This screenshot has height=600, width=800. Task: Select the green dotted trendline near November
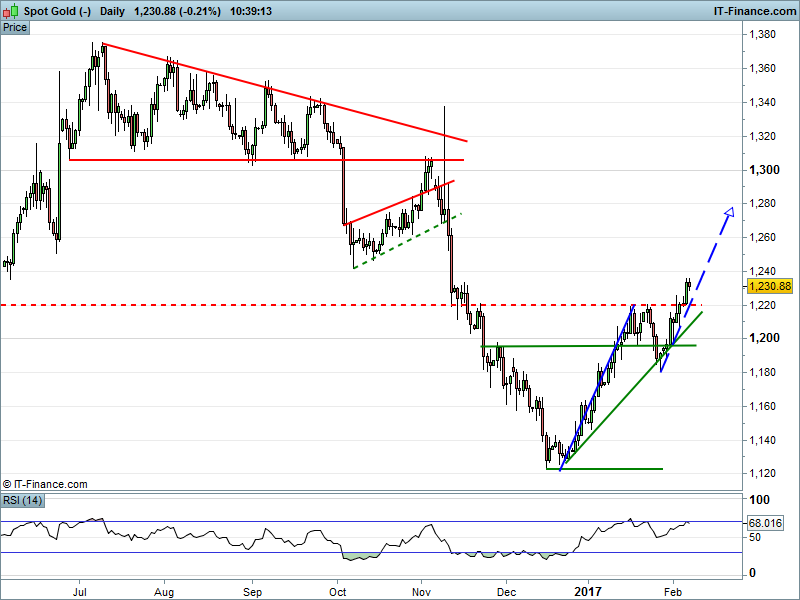407,240
